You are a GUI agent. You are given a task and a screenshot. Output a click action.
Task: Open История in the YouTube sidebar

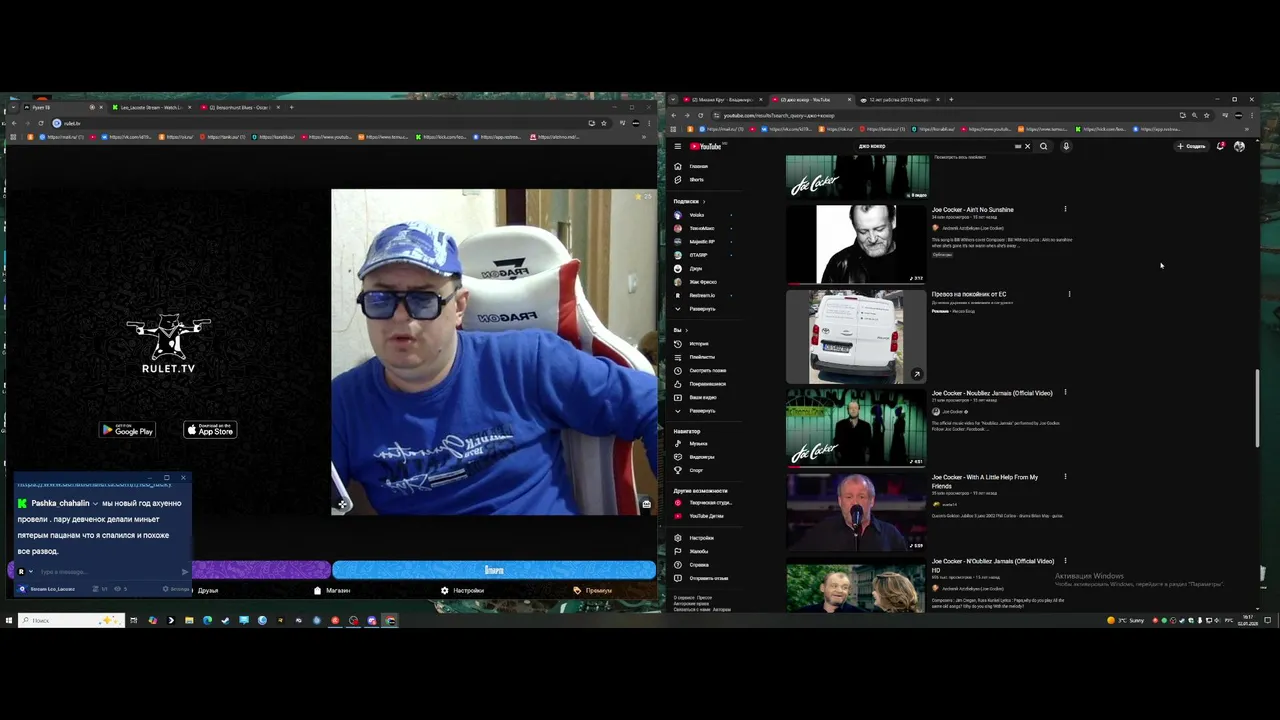click(705, 344)
